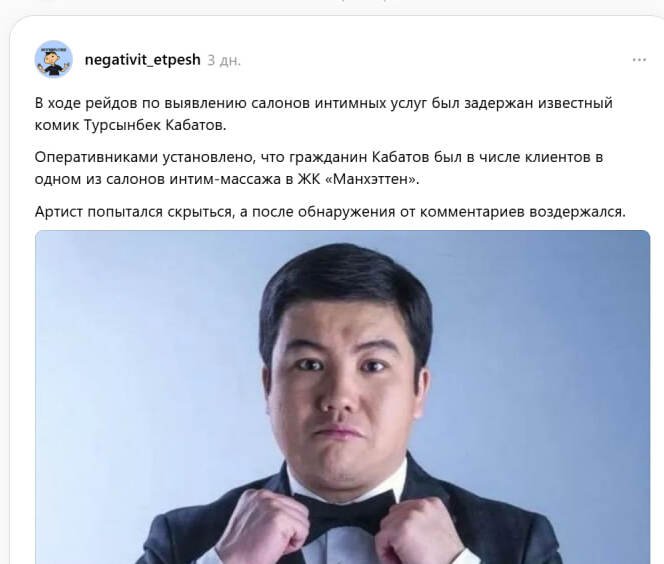
Task: Open the attached photo of man in tuxedo
Action: pos(342,397)
